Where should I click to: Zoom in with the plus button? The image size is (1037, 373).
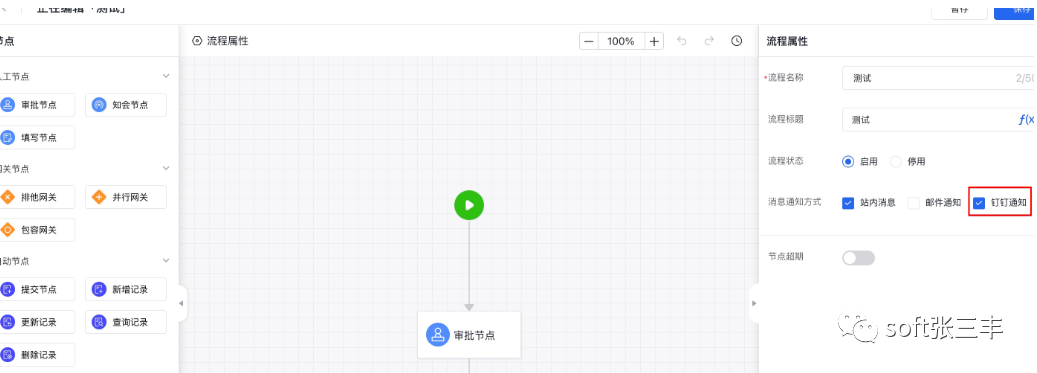[x=653, y=41]
